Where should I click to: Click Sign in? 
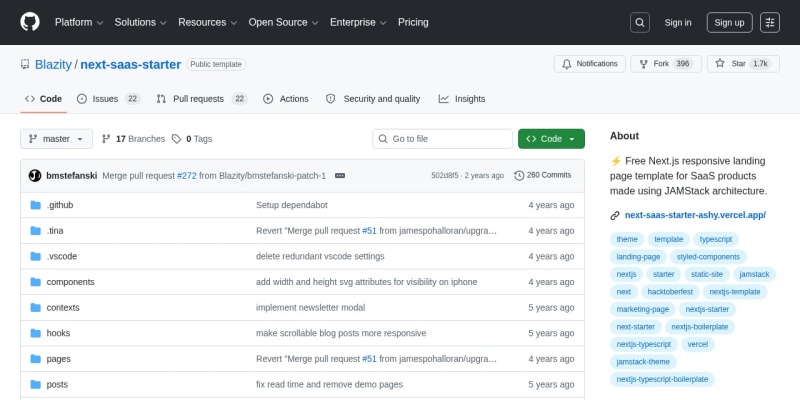coord(678,22)
